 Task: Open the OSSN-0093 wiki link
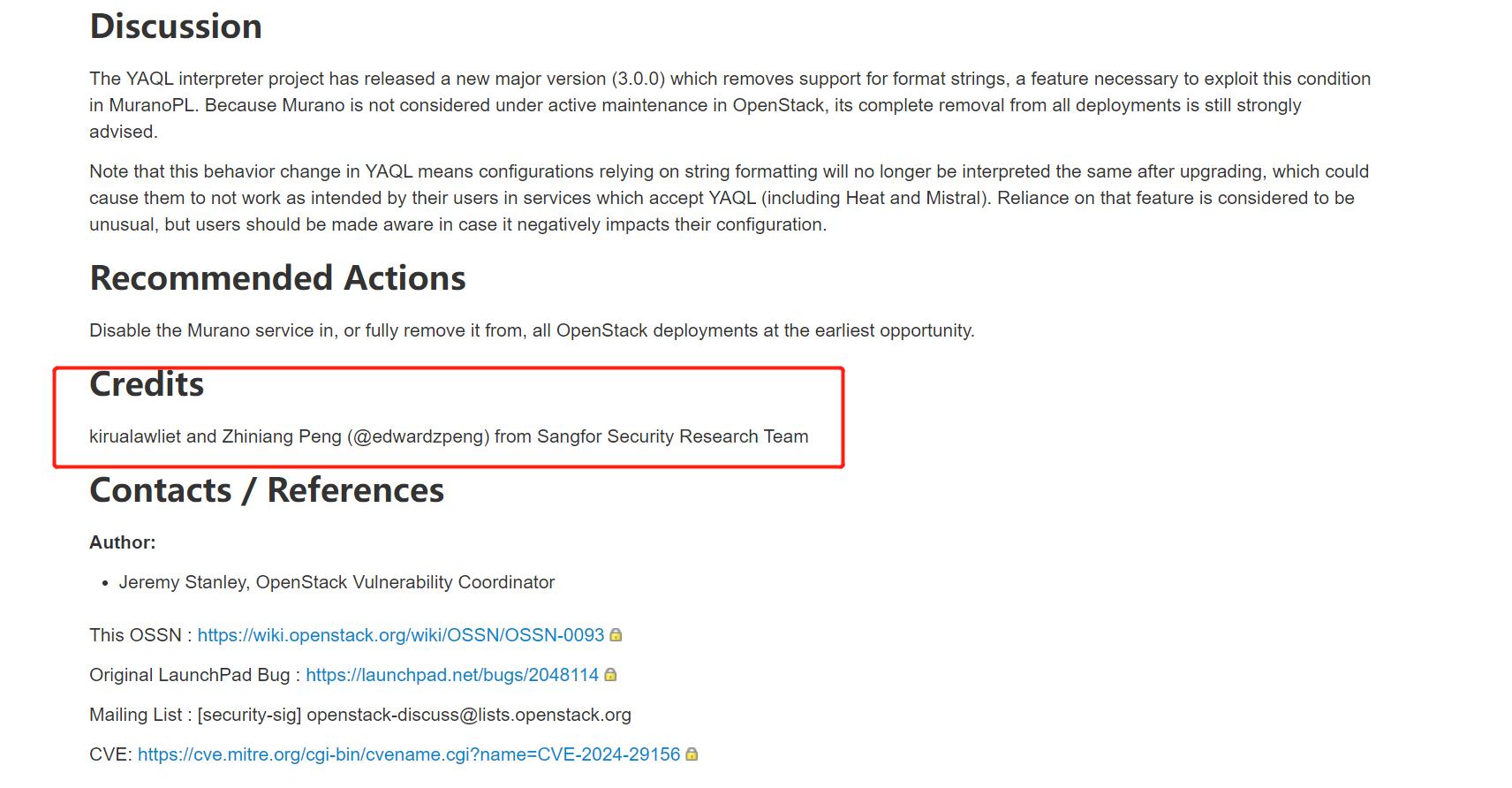pyautogui.click(x=400, y=635)
